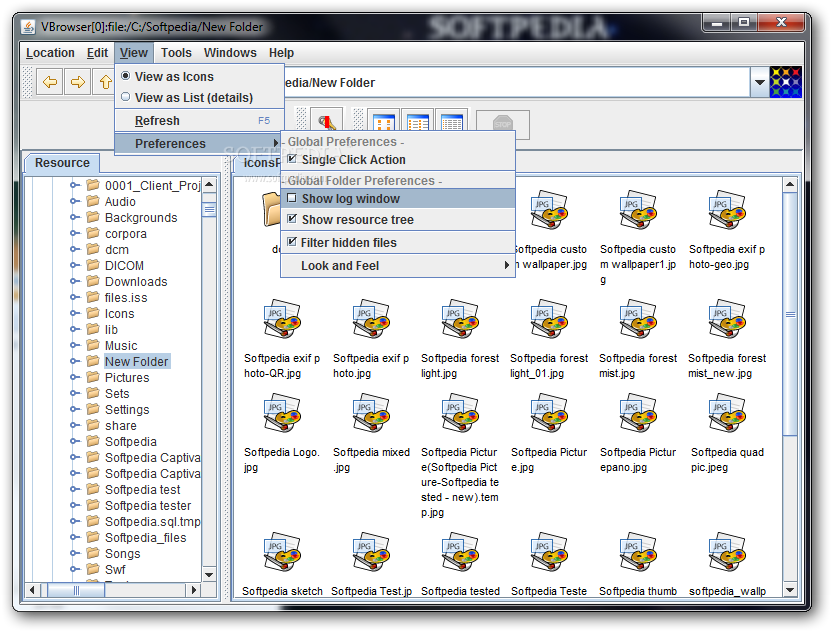Click the magnifier tool toolbar icon

327,121
